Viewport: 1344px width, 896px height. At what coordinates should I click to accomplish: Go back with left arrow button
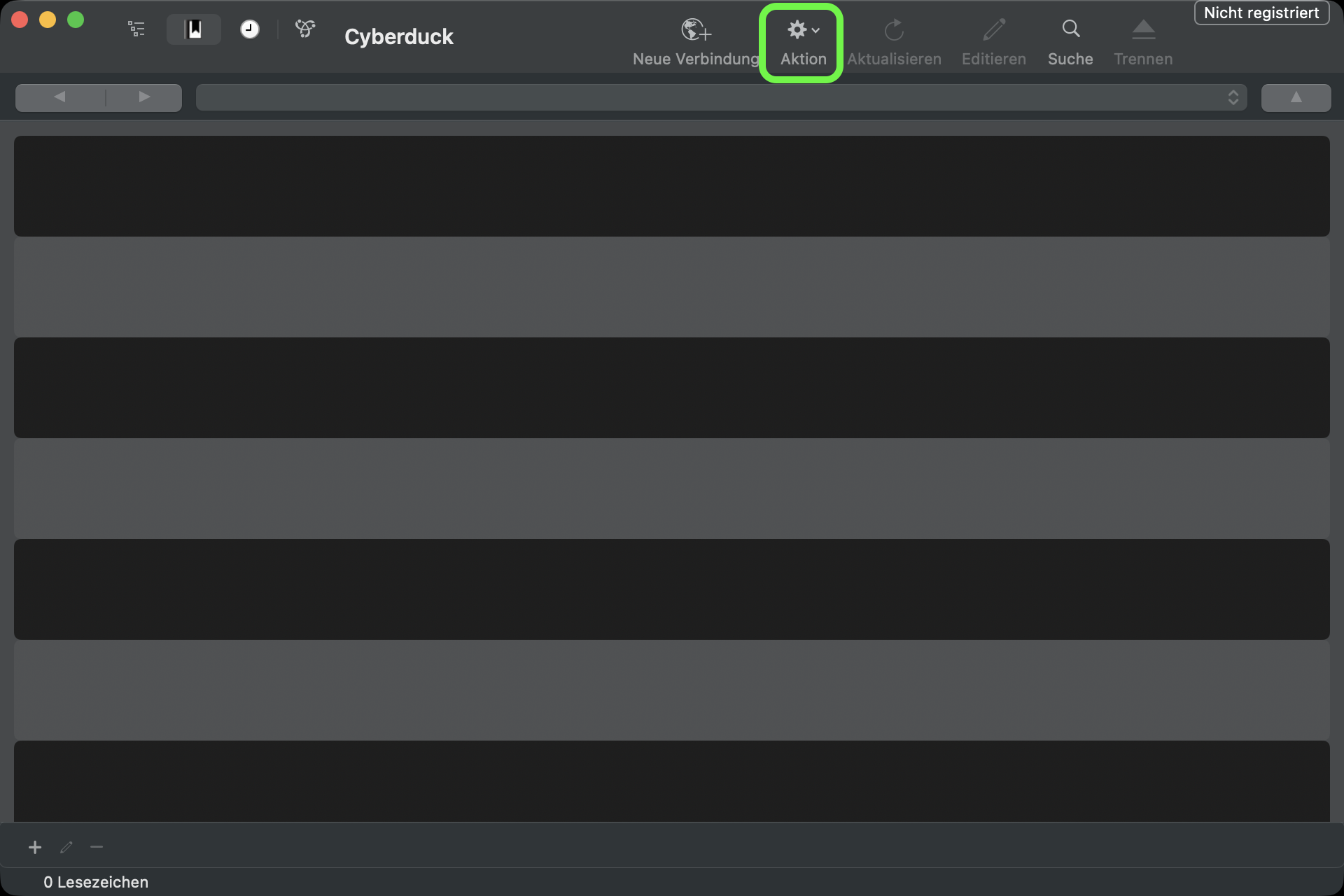[60, 97]
